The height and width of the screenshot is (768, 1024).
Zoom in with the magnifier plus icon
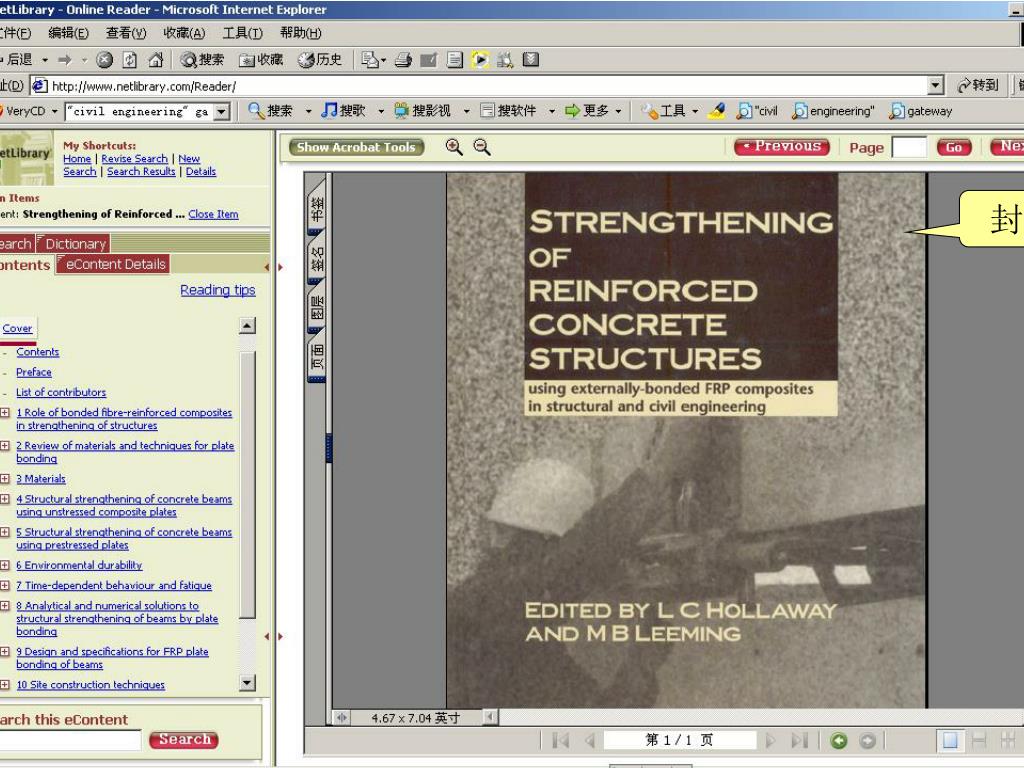[454, 147]
